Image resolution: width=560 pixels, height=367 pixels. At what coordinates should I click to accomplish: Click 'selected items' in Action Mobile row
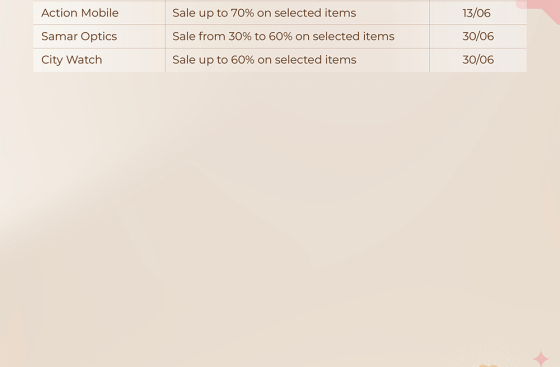click(315, 13)
